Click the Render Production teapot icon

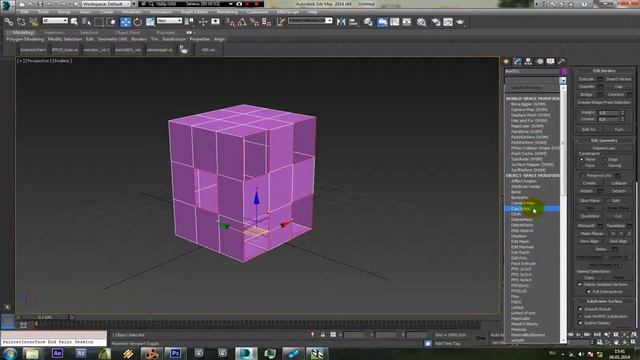tap(460, 22)
